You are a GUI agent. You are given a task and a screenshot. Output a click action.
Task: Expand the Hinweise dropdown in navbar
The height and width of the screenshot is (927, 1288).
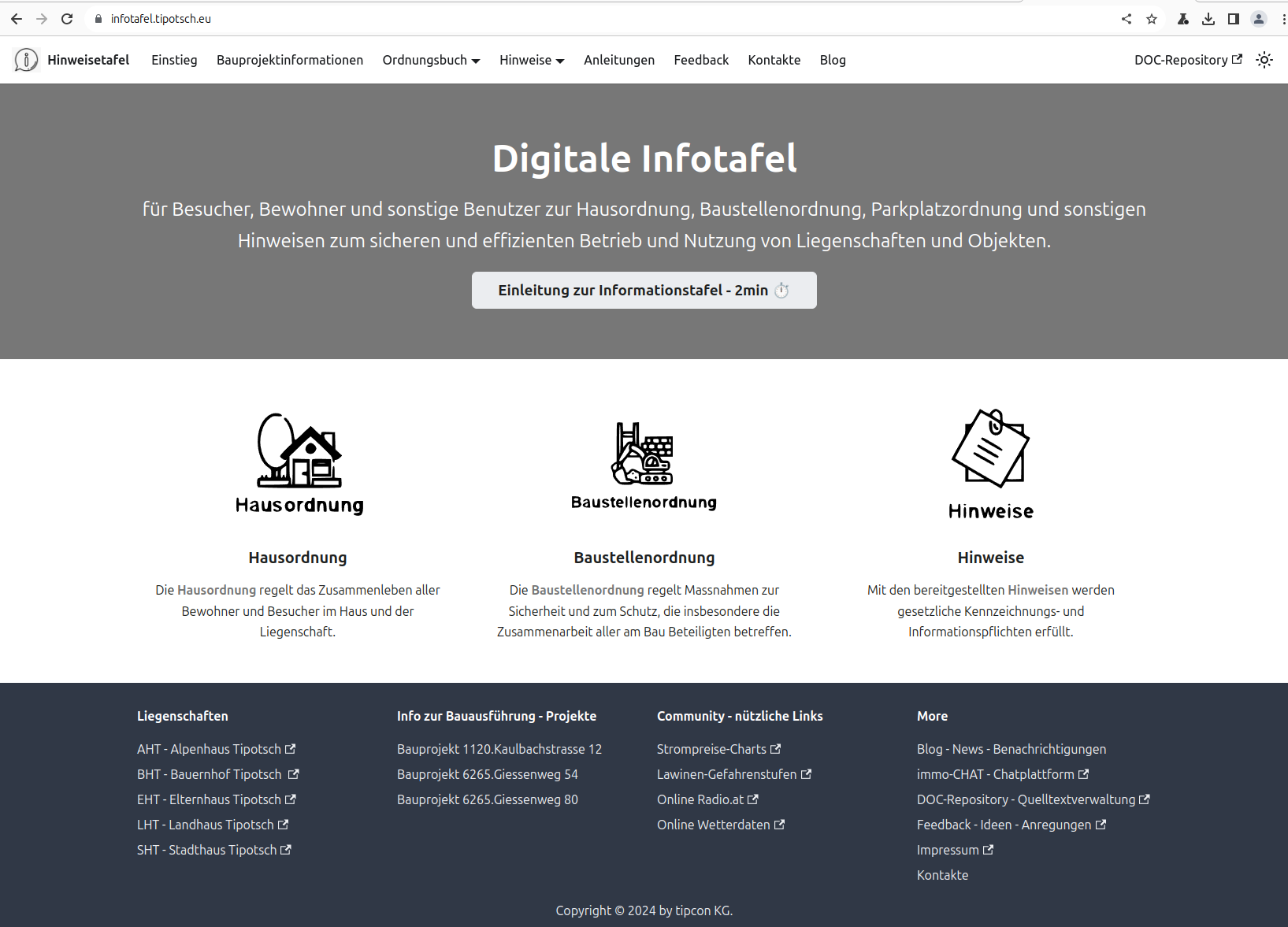coord(532,60)
